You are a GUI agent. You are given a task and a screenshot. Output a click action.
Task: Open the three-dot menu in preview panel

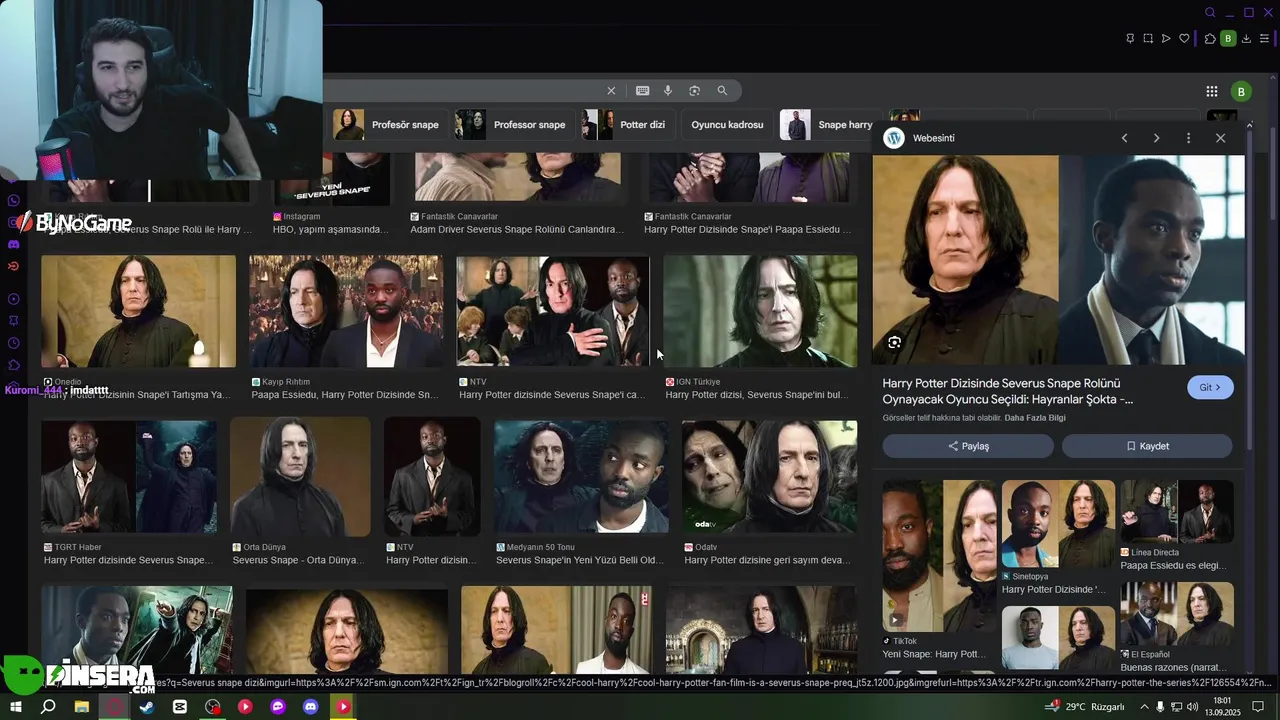point(1188,138)
